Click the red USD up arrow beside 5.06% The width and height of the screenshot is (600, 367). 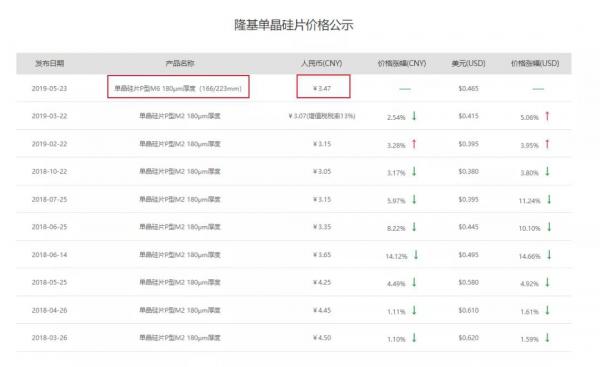[547, 116]
